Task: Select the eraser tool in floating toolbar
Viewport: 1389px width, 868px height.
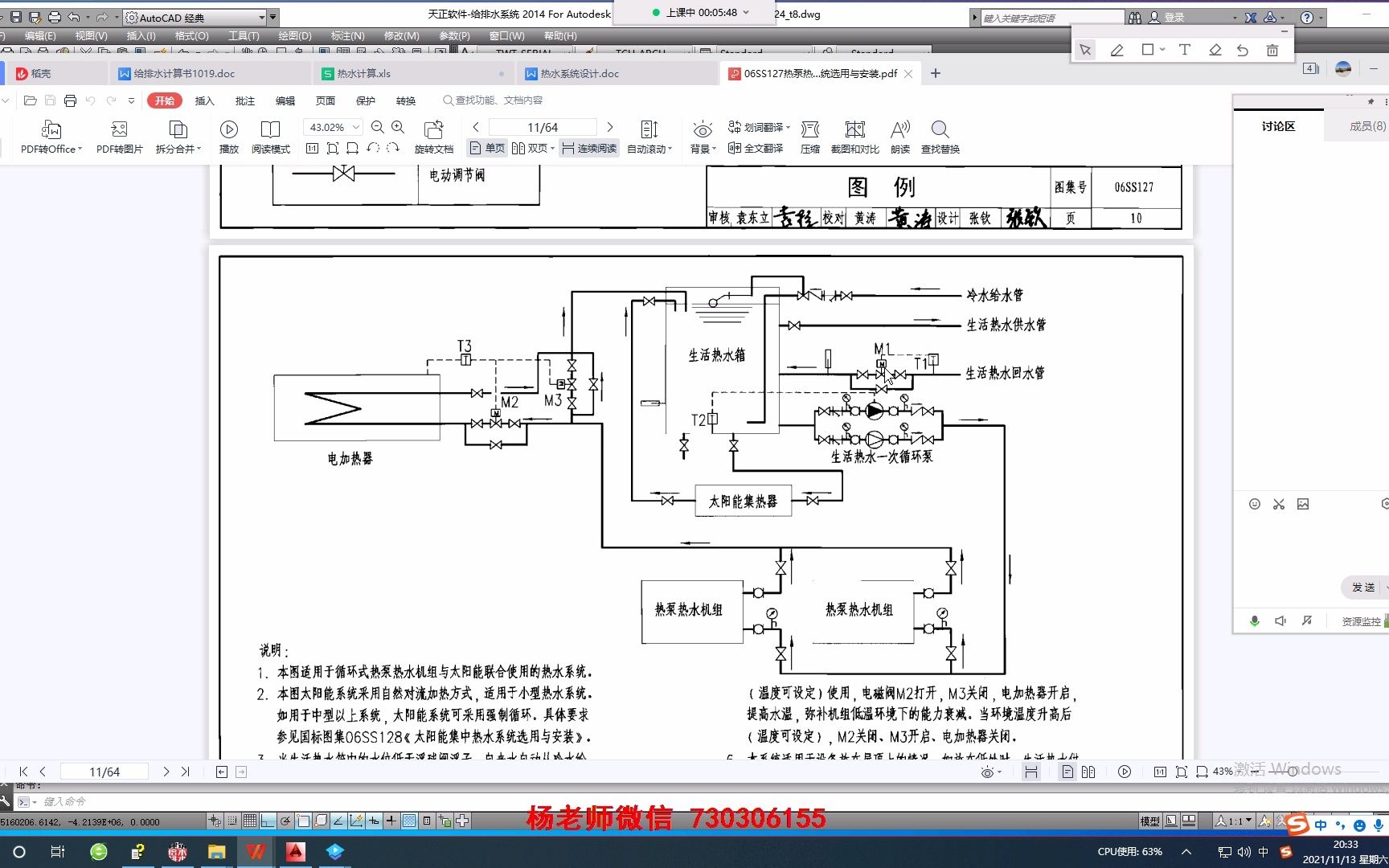Action: (1215, 50)
